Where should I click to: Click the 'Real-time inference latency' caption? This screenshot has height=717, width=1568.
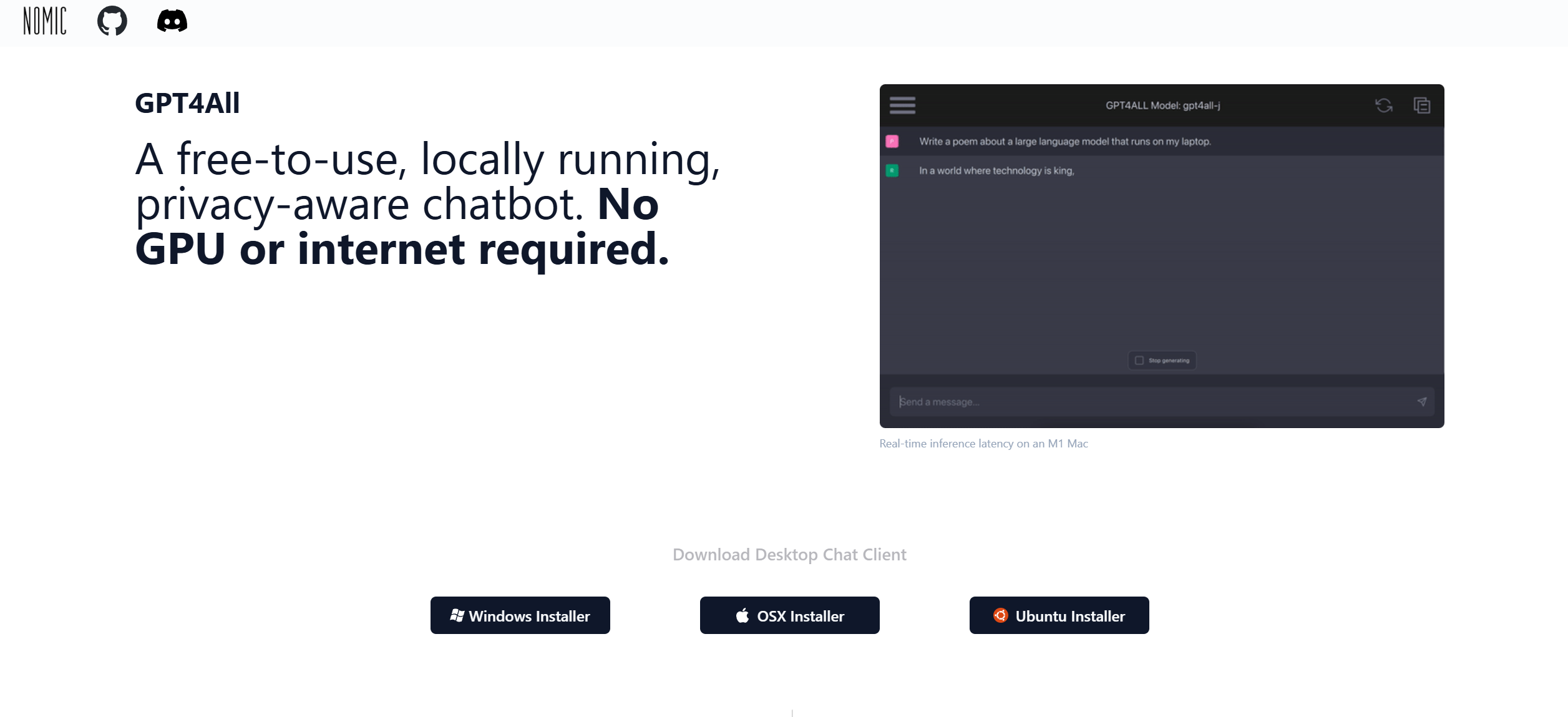(x=984, y=444)
